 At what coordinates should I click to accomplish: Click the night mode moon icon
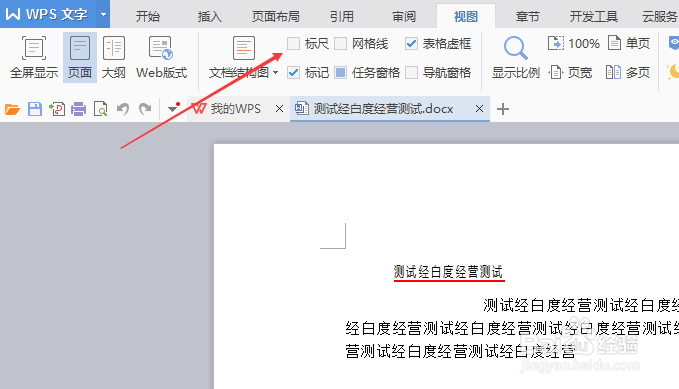click(x=673, y=72)
